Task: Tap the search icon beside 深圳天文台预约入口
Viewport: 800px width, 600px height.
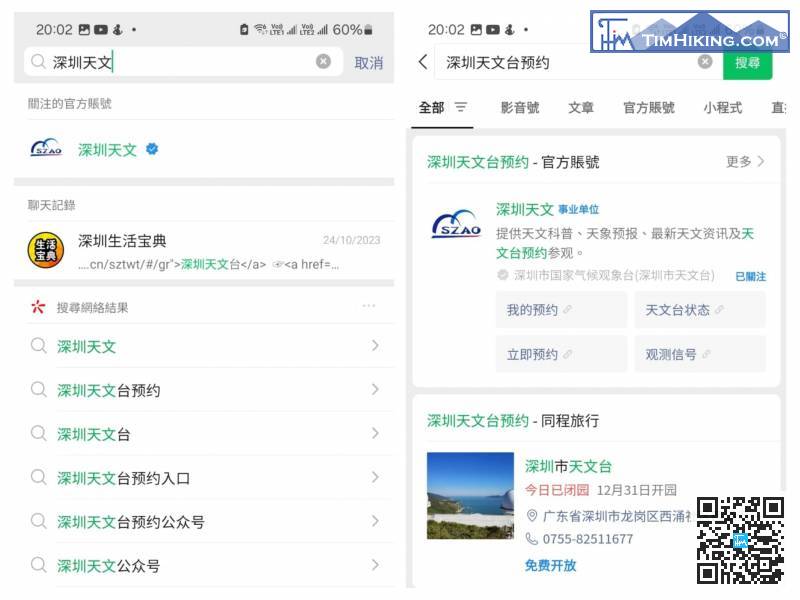Action: (x=39, y=478)
